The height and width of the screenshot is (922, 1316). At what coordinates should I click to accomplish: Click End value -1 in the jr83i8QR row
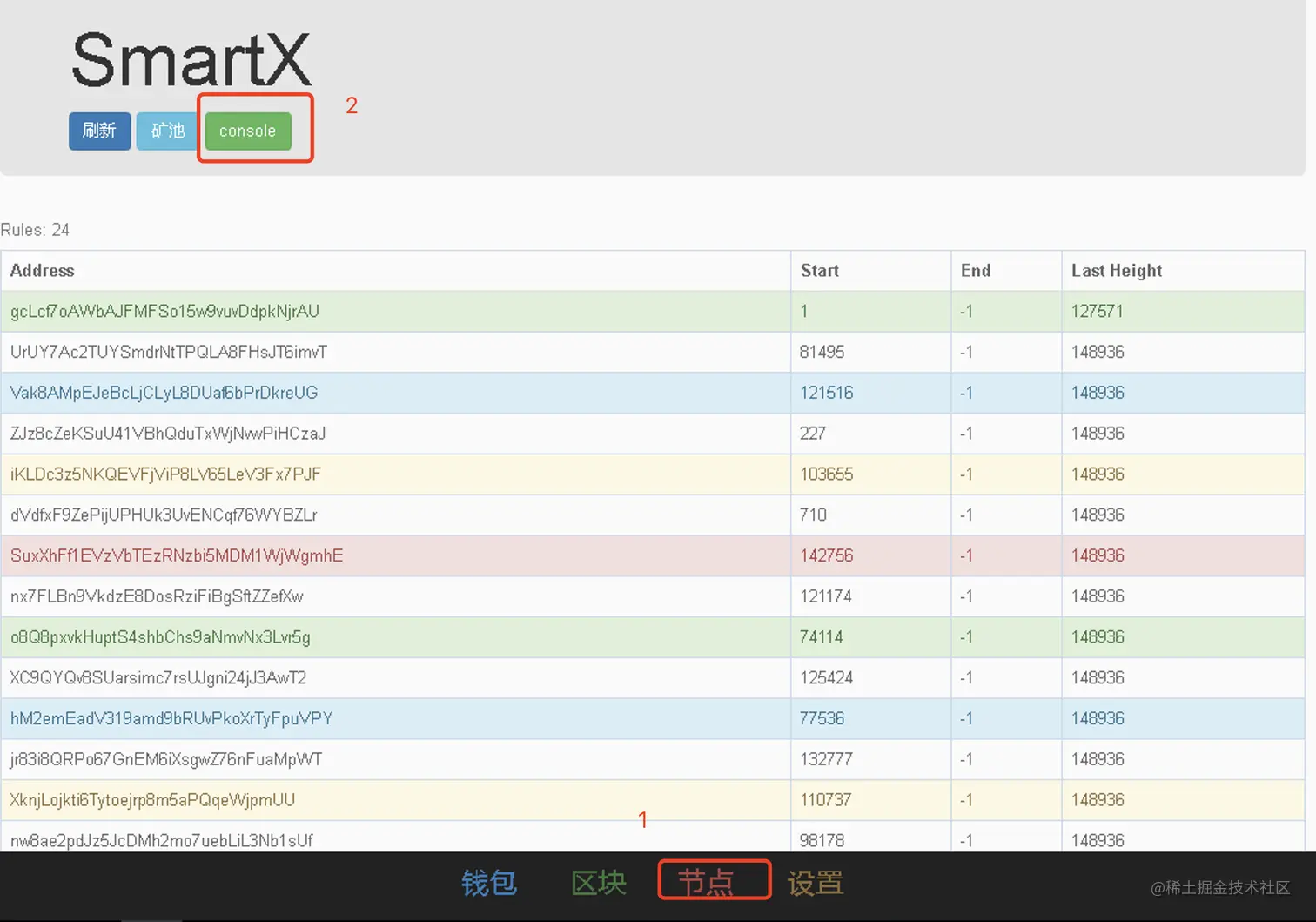click(967, 759)
